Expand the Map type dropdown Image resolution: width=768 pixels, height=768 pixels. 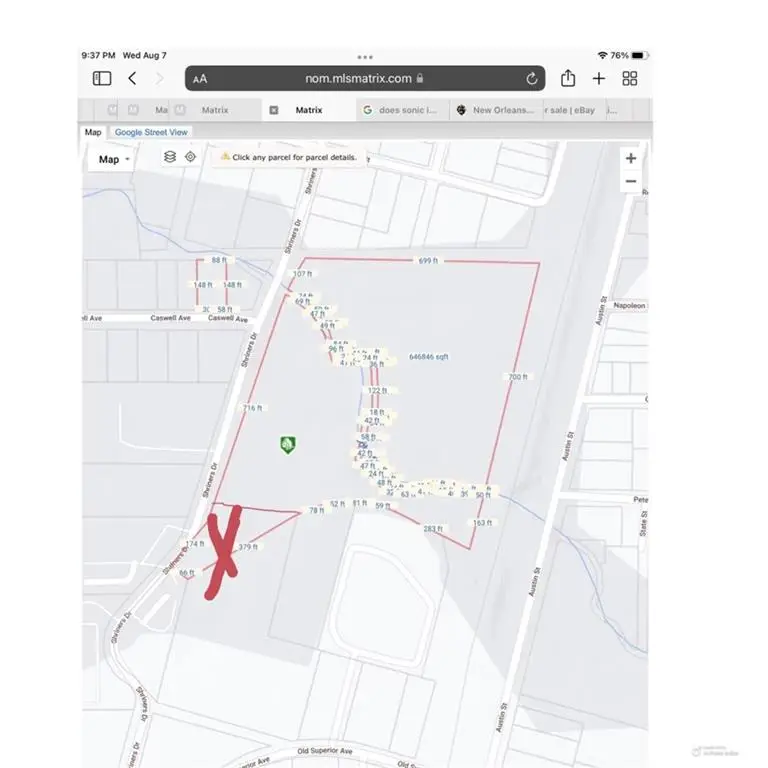[114, 159]
